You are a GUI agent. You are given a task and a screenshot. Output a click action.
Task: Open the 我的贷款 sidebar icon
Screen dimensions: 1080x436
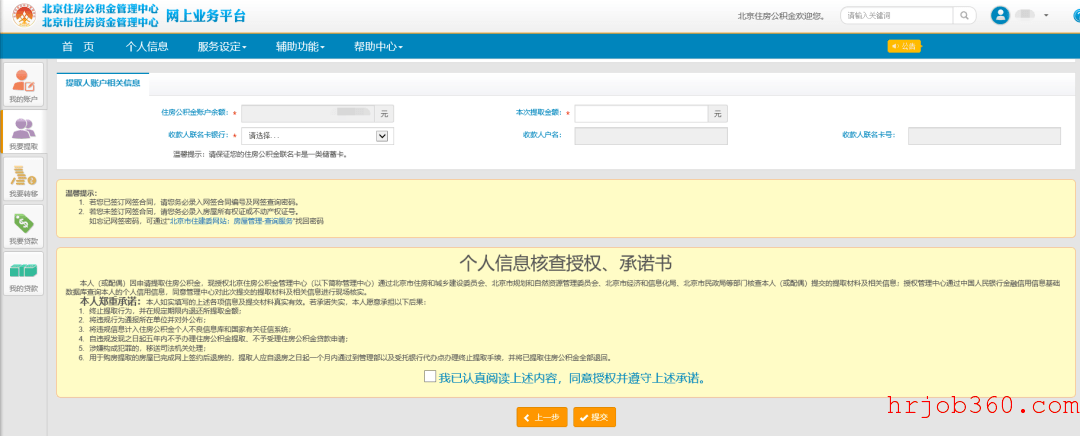24,273
